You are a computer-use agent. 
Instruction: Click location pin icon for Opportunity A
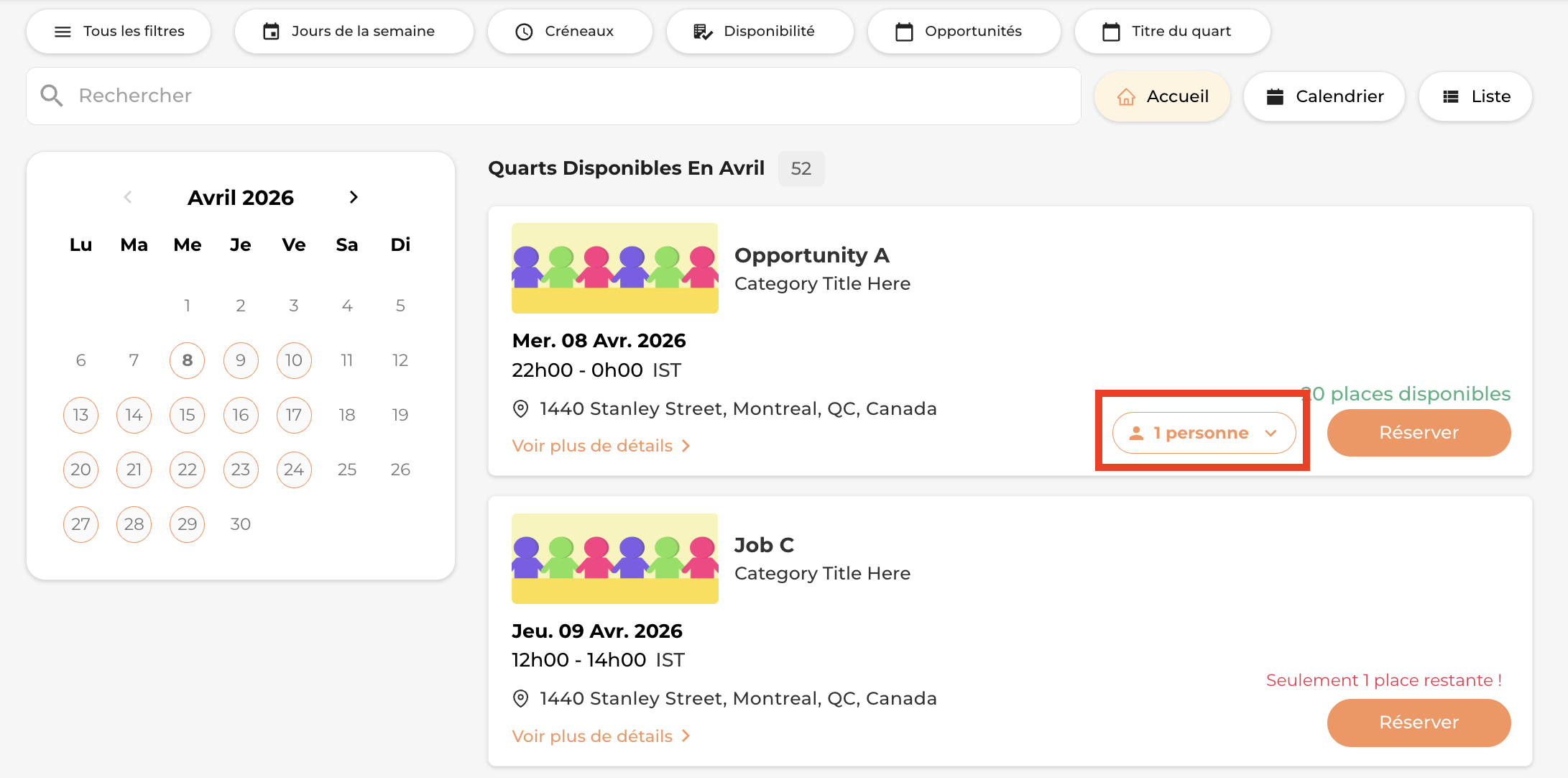coord(520,409)
